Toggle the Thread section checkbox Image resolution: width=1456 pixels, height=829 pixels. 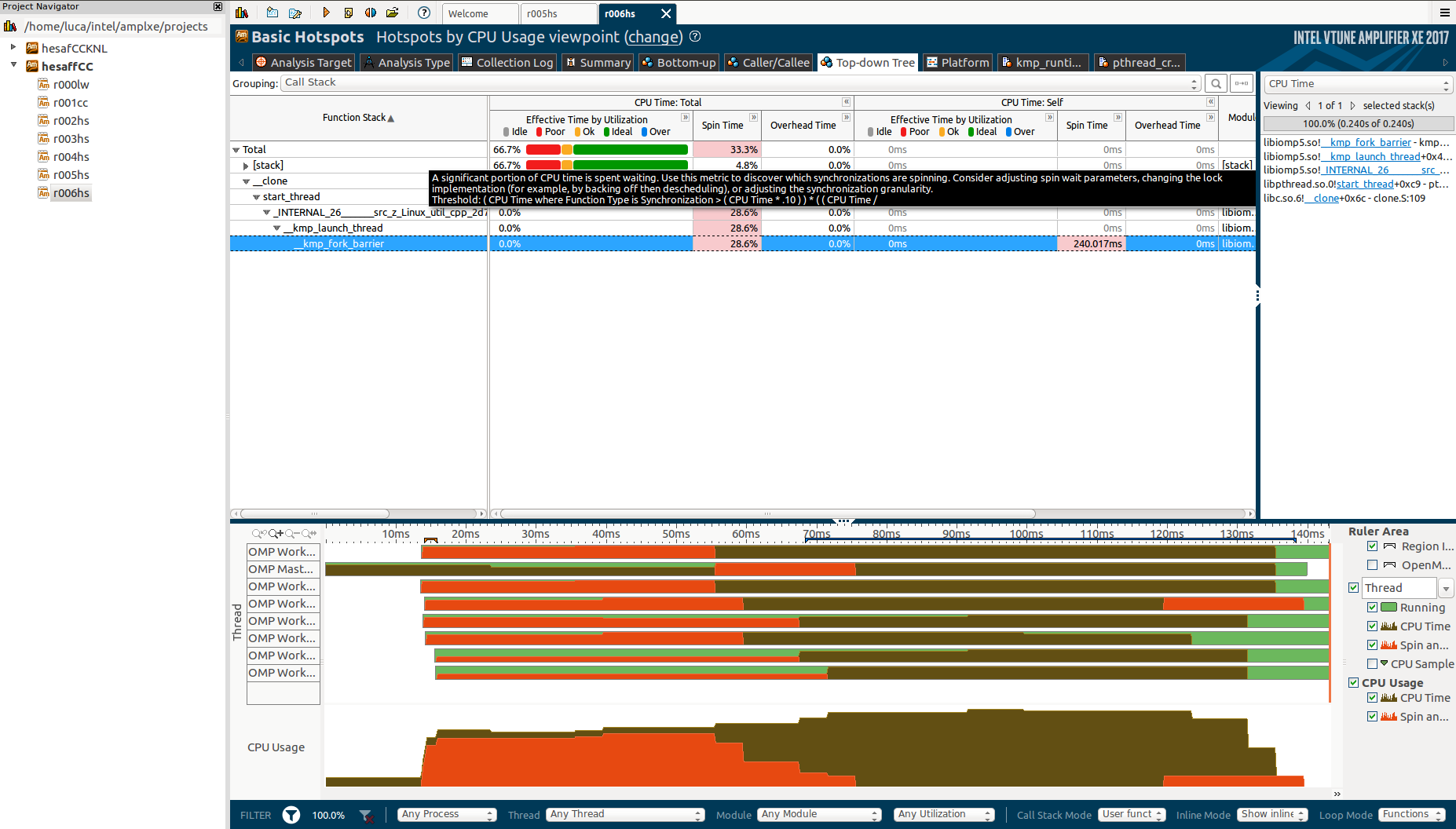click(1353, 587)
